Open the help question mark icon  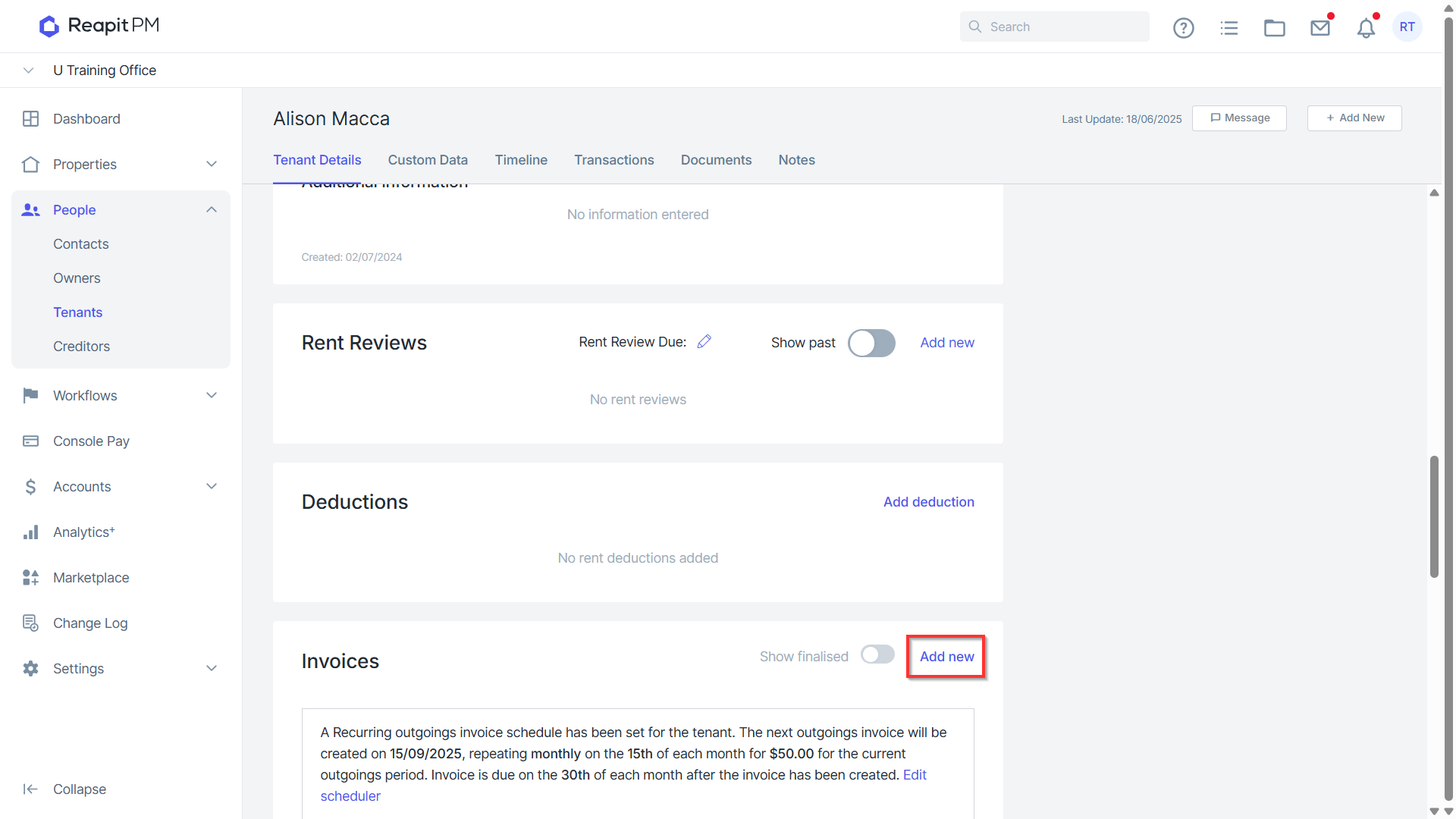pyautogui.click(x=1183, y=28)
